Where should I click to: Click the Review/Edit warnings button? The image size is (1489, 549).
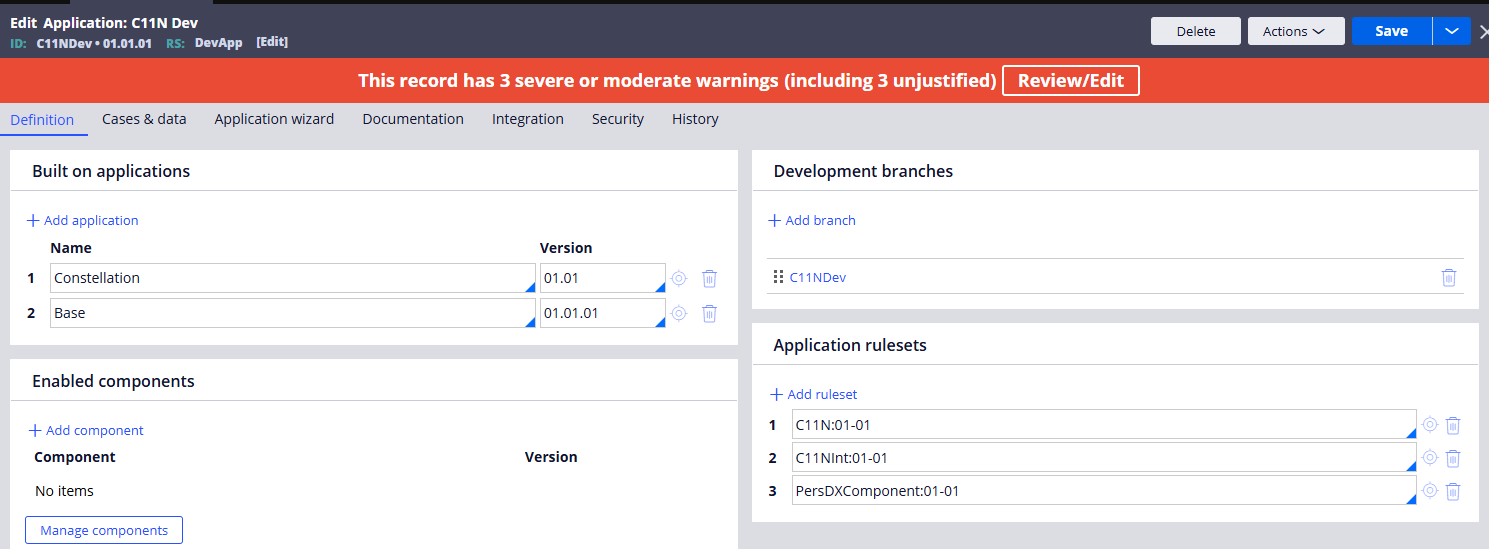[x=1070, y=80]
